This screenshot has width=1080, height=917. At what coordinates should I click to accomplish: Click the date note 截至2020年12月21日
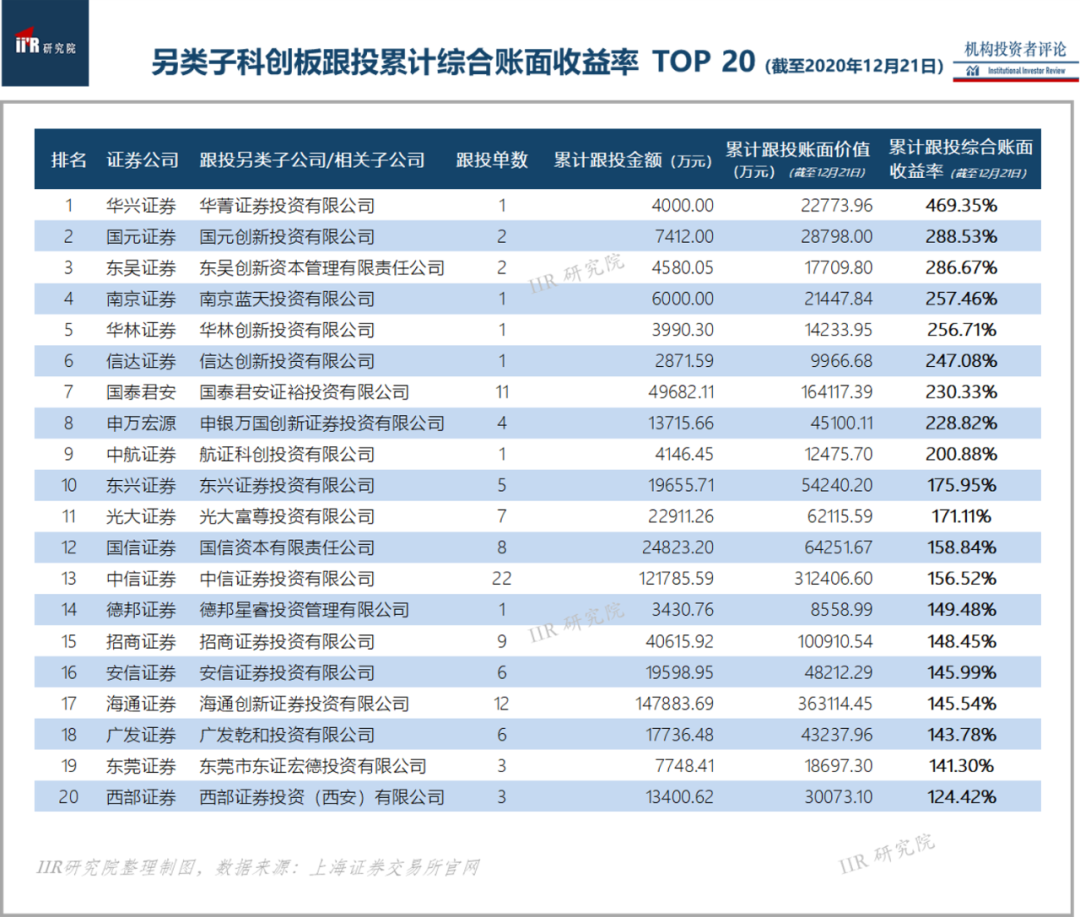click(x=854, y=65)
